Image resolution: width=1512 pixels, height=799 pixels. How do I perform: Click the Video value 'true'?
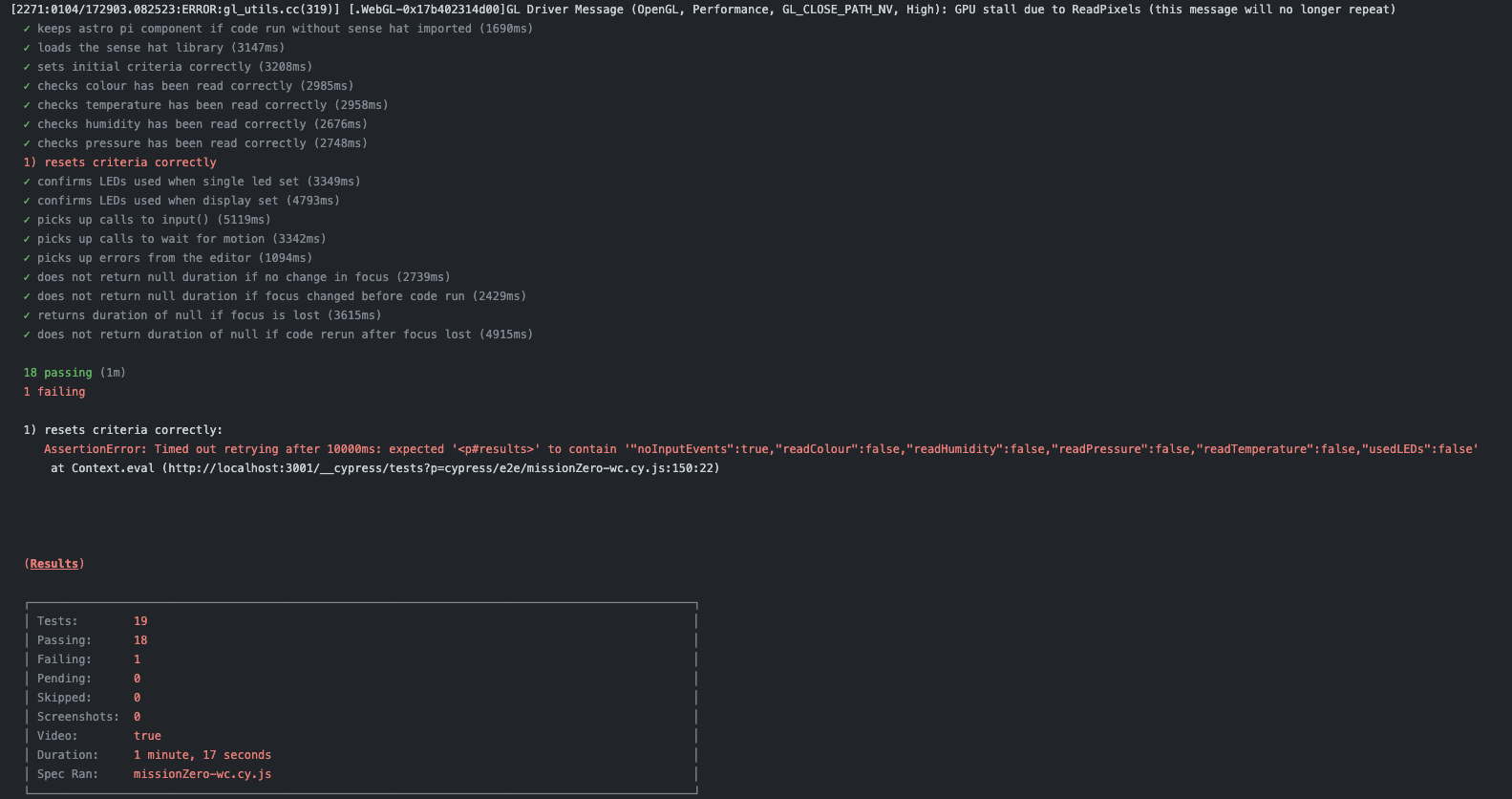click(147, 736)
